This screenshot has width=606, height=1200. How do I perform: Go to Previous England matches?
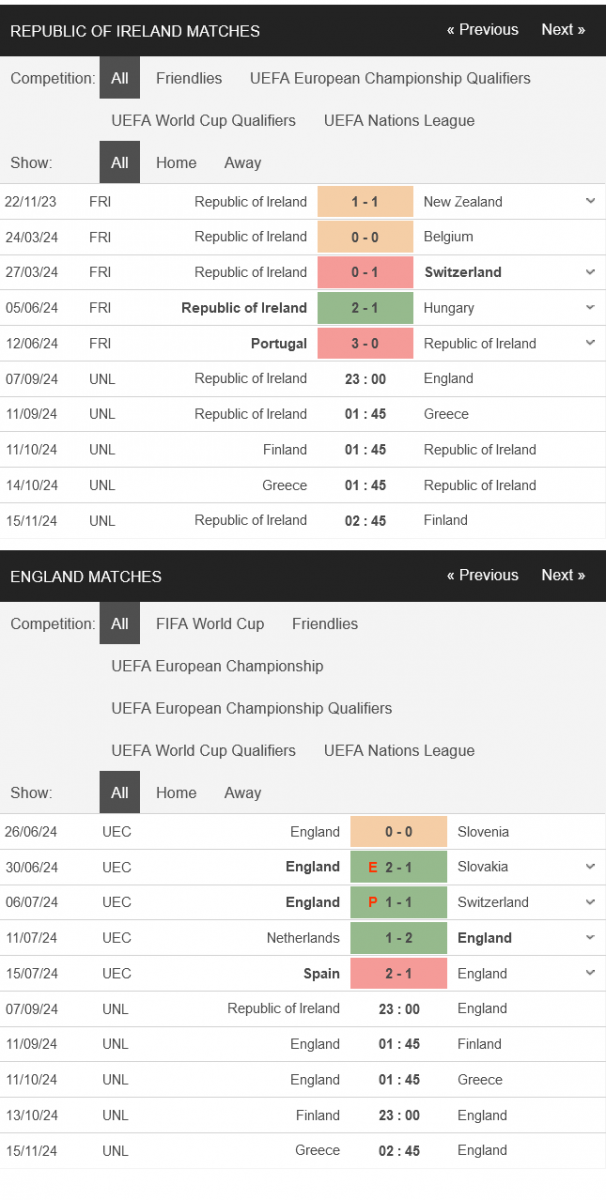[x=483, y=575]
